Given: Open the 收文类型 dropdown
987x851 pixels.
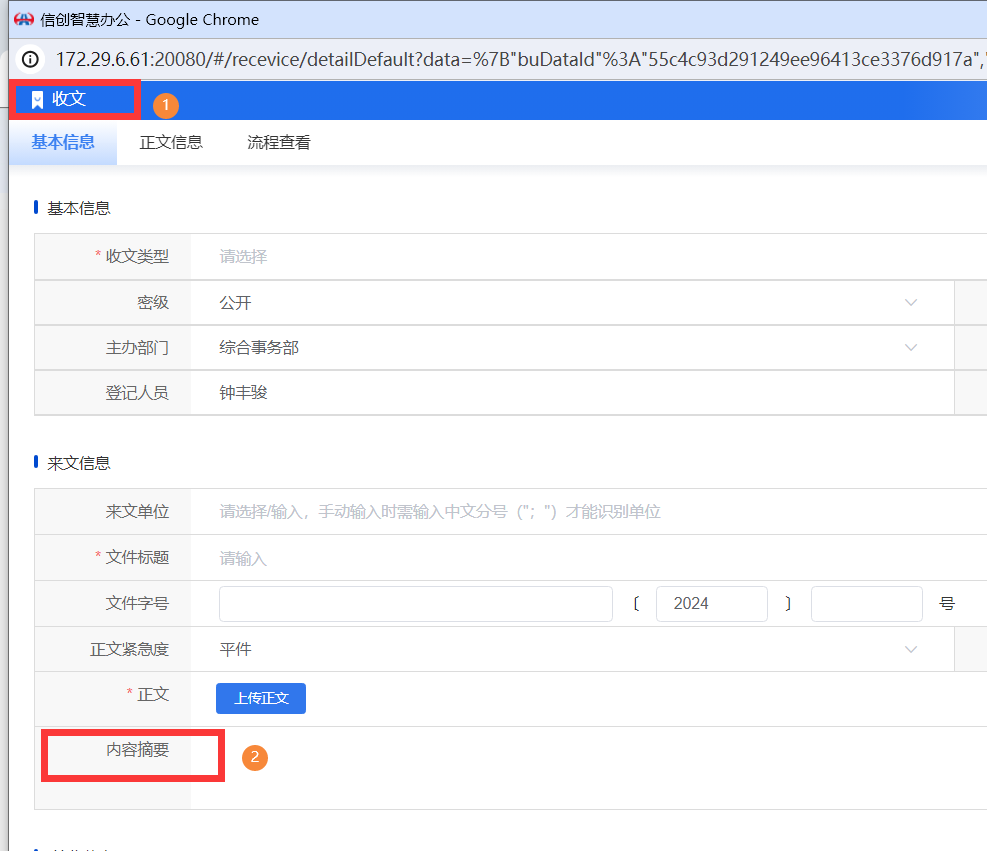Looking at the screenshot, I should point(589,257).
